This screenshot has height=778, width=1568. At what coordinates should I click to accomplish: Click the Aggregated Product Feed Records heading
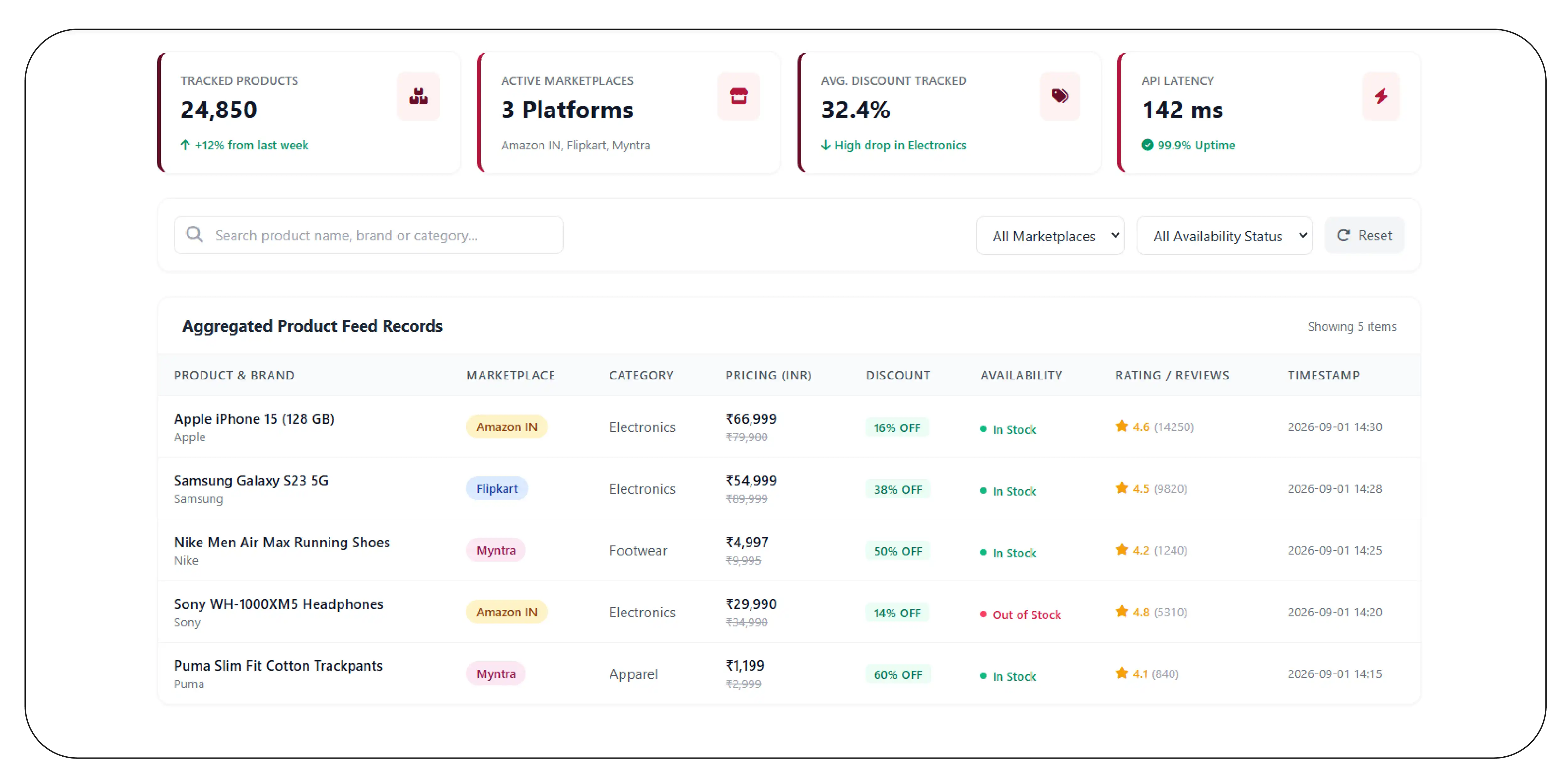tap(312, 326)
